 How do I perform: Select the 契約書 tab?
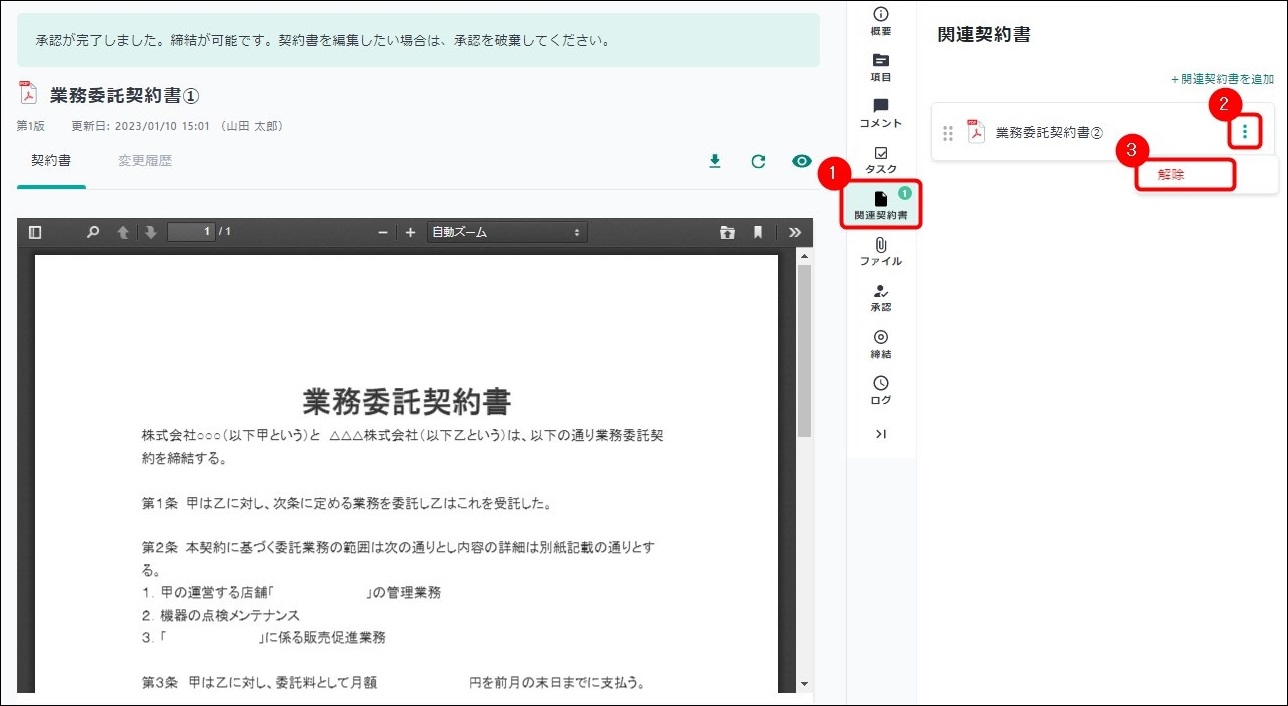tap(51, 160)
